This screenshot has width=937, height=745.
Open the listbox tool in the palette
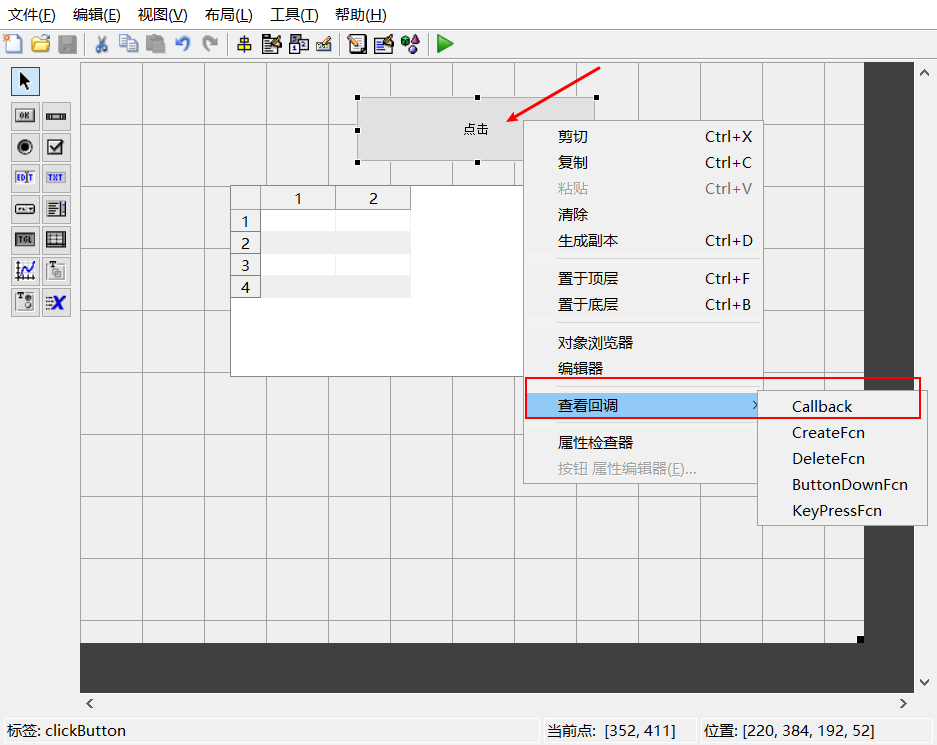pos(55,209)
